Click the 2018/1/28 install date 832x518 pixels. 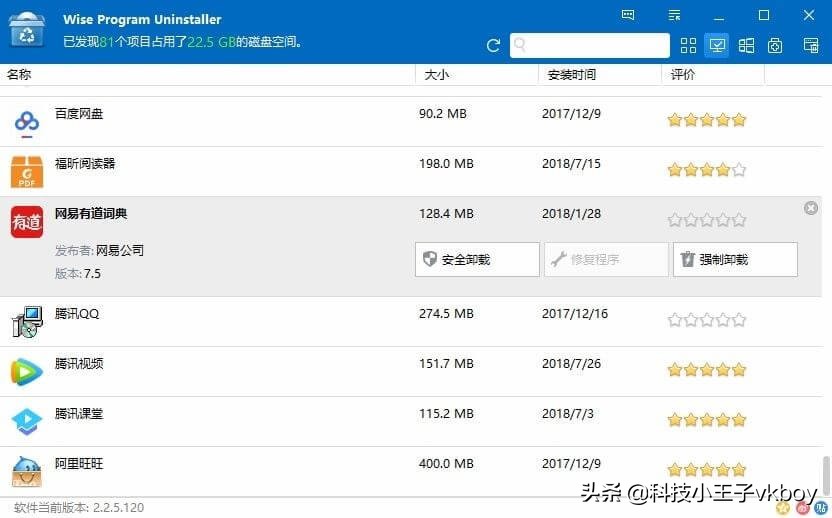571,214
